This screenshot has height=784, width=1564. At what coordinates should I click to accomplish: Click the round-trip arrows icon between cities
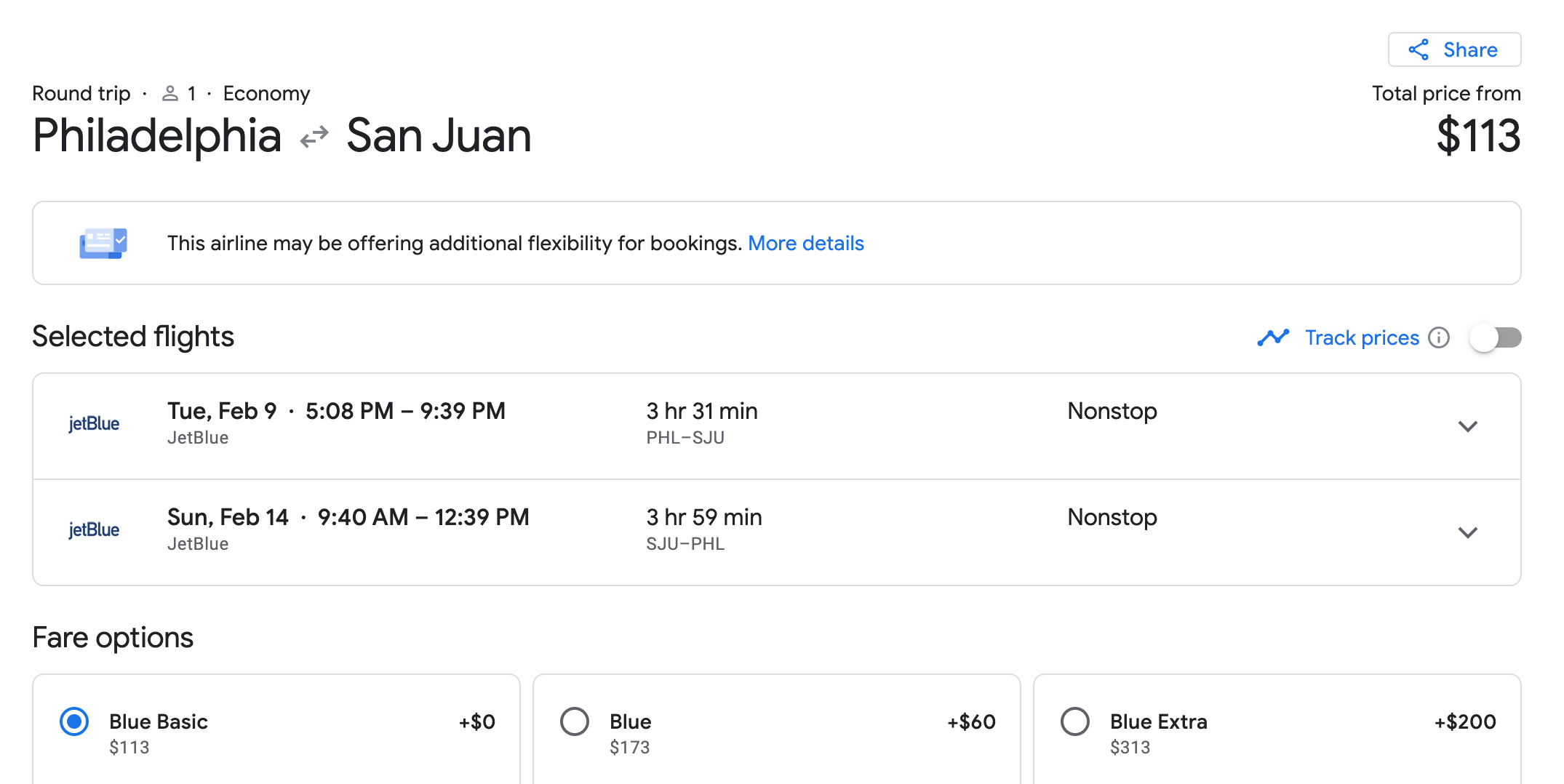(314, 137)
